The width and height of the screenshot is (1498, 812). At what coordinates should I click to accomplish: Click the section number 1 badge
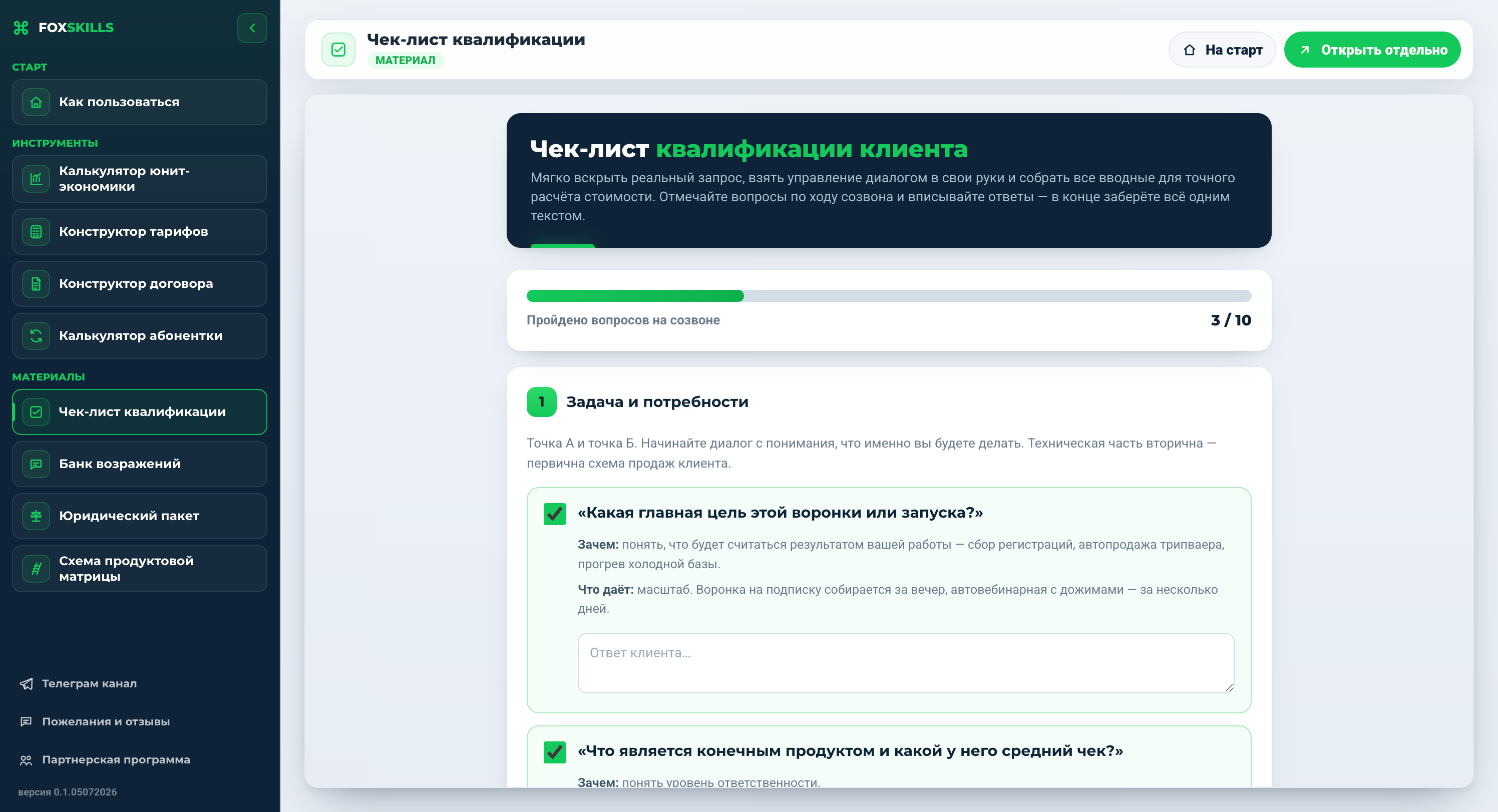541,402
